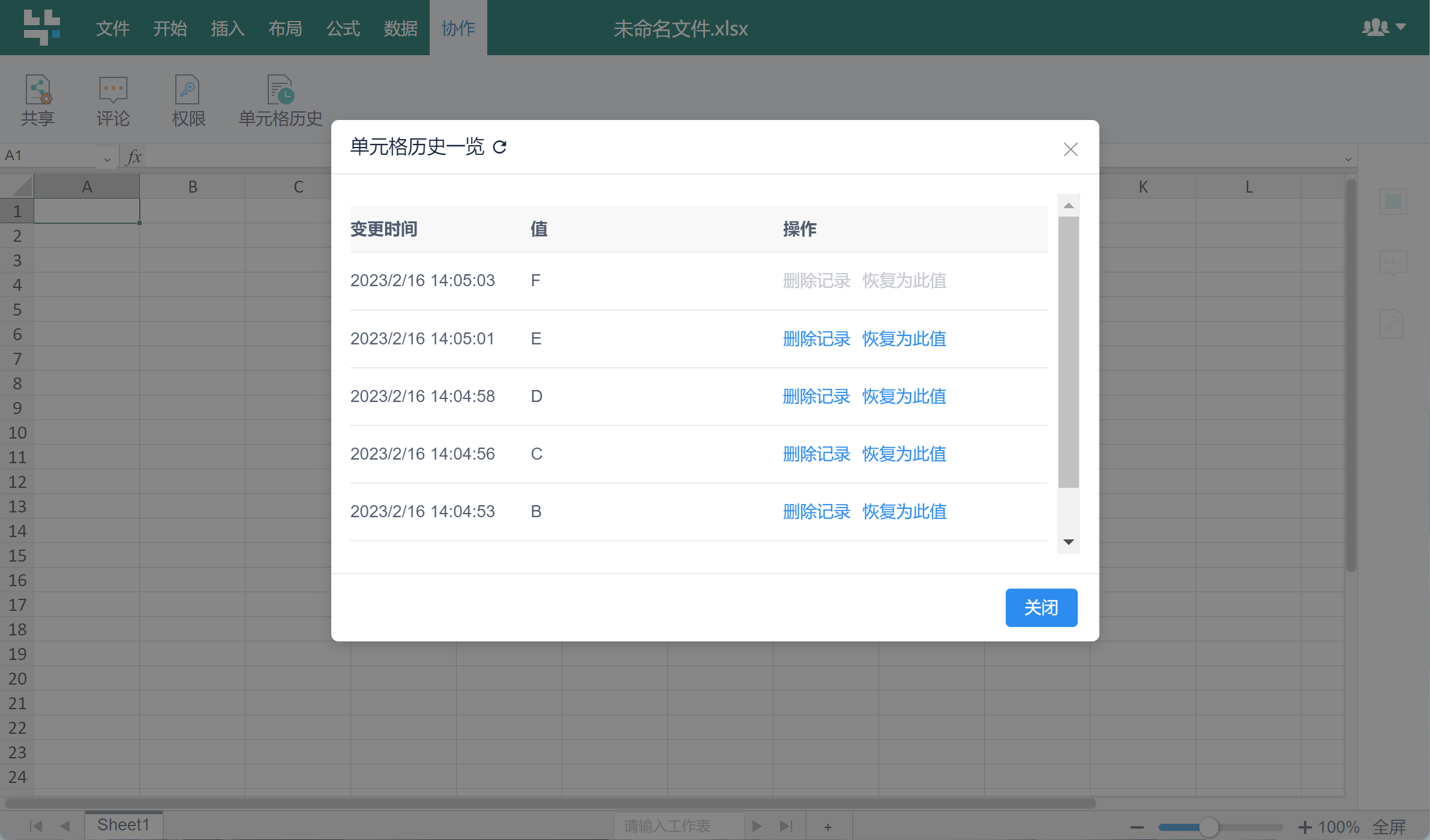Open the 数据 tab

pyautogui.click(x=401, y=28)
